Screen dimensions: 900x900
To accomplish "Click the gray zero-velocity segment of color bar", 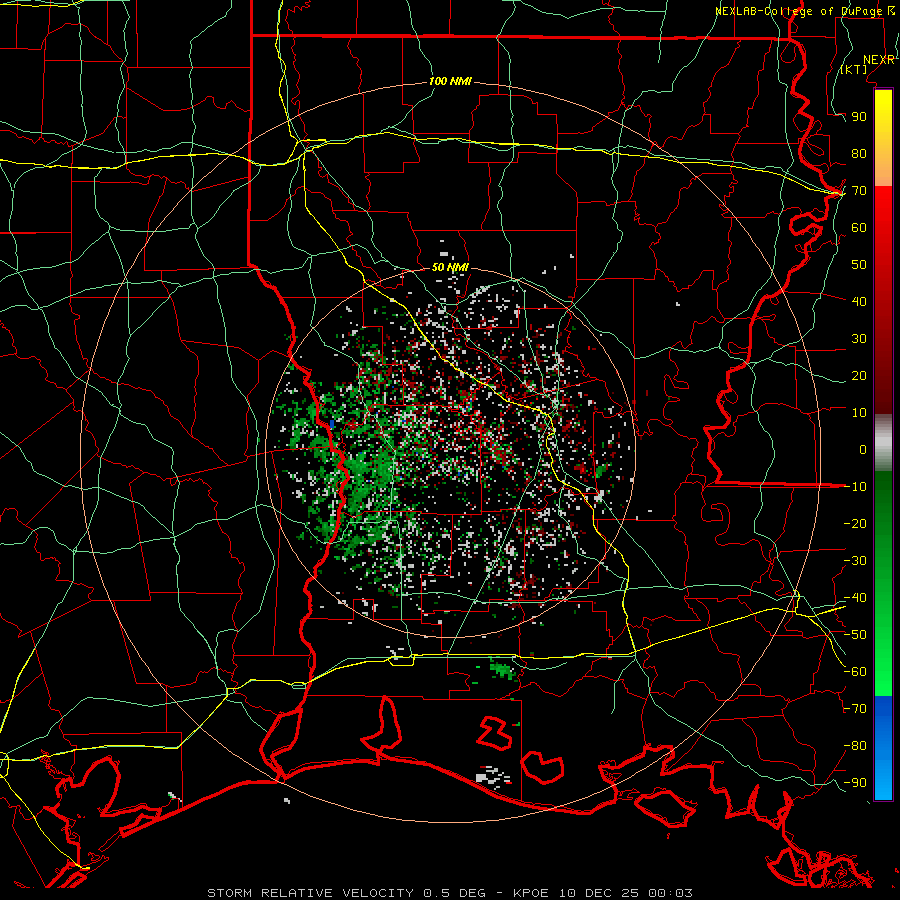I will pos(883,443).
